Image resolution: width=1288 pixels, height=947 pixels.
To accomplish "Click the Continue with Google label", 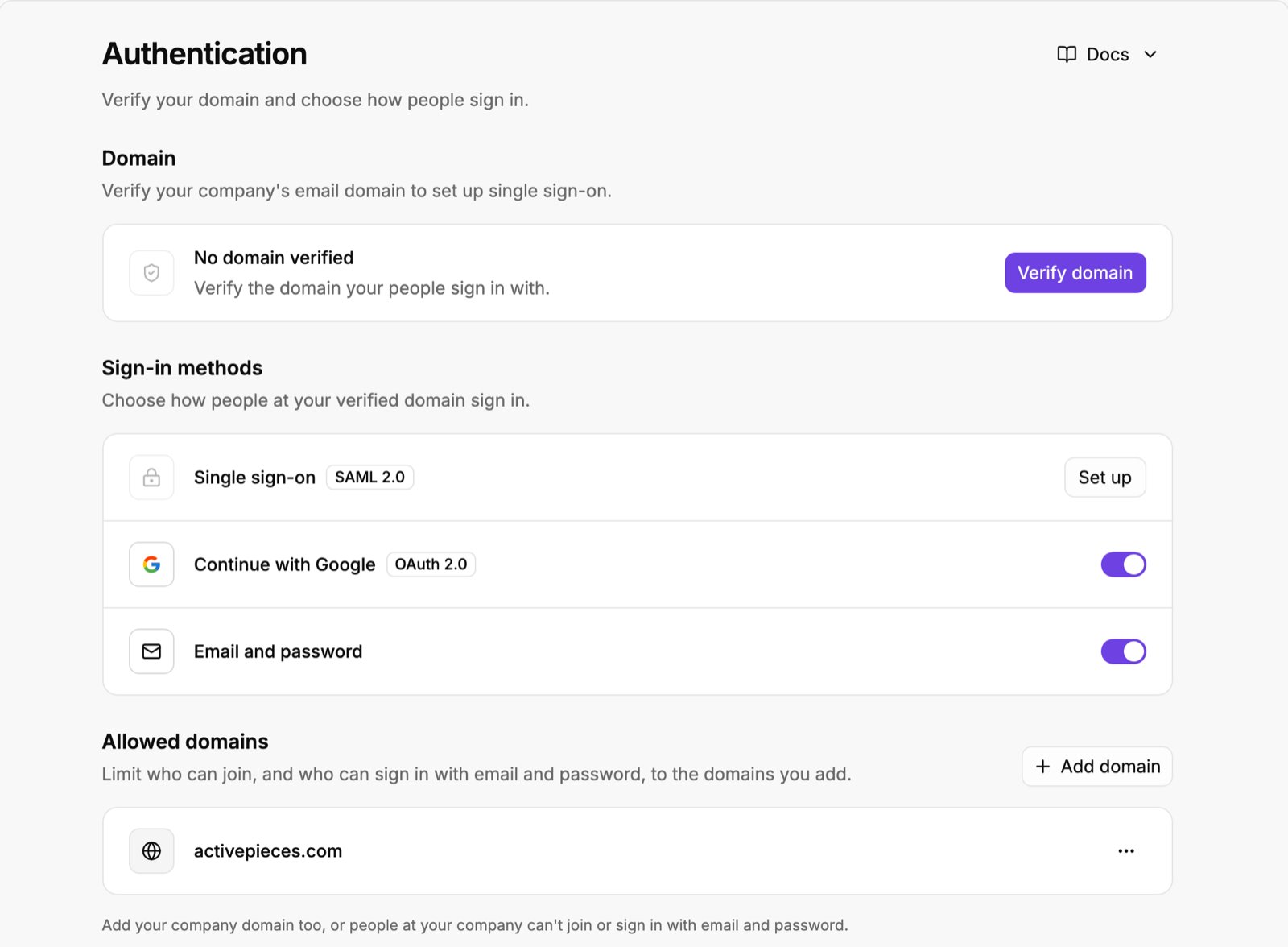I will tap(284, 564).
